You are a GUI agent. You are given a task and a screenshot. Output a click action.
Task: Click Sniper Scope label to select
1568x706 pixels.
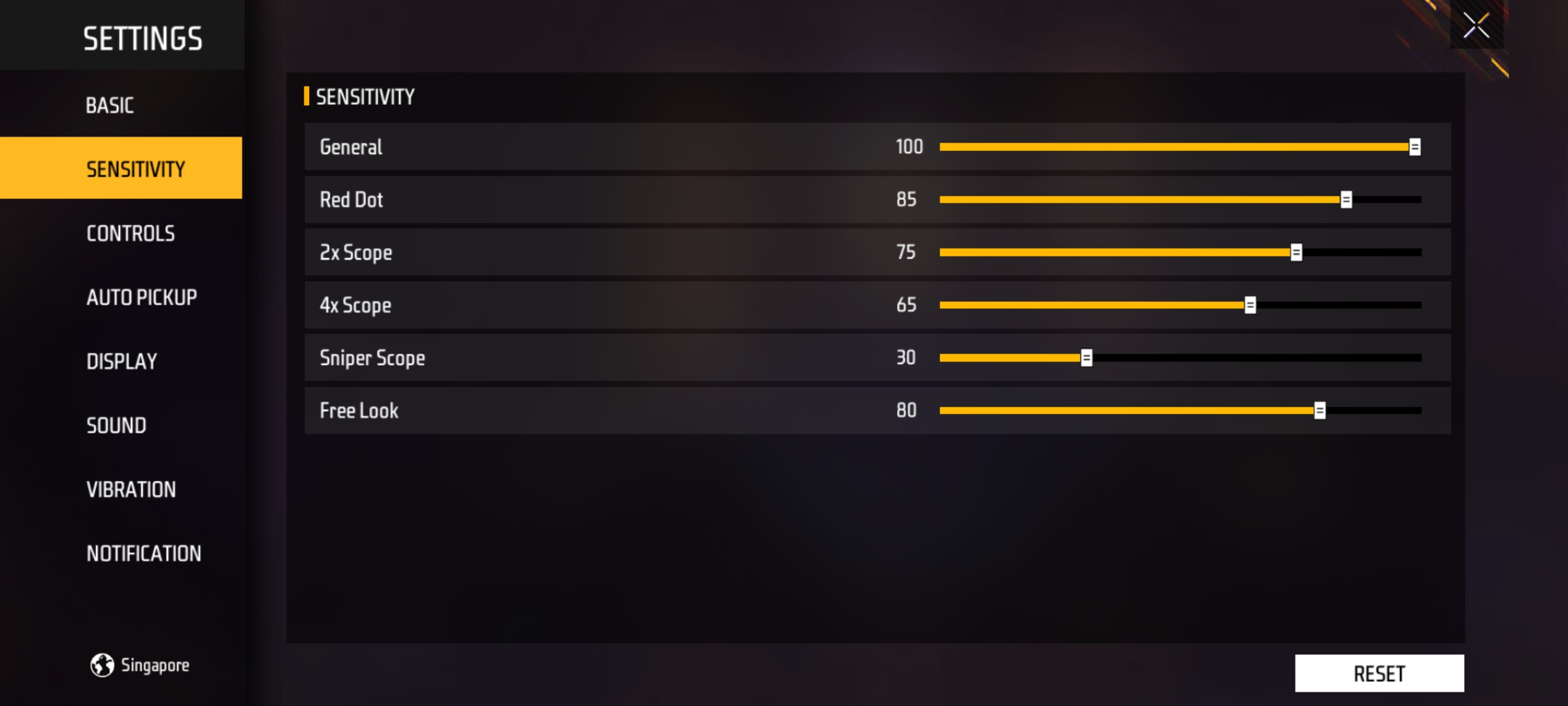(x=371, y=357)
